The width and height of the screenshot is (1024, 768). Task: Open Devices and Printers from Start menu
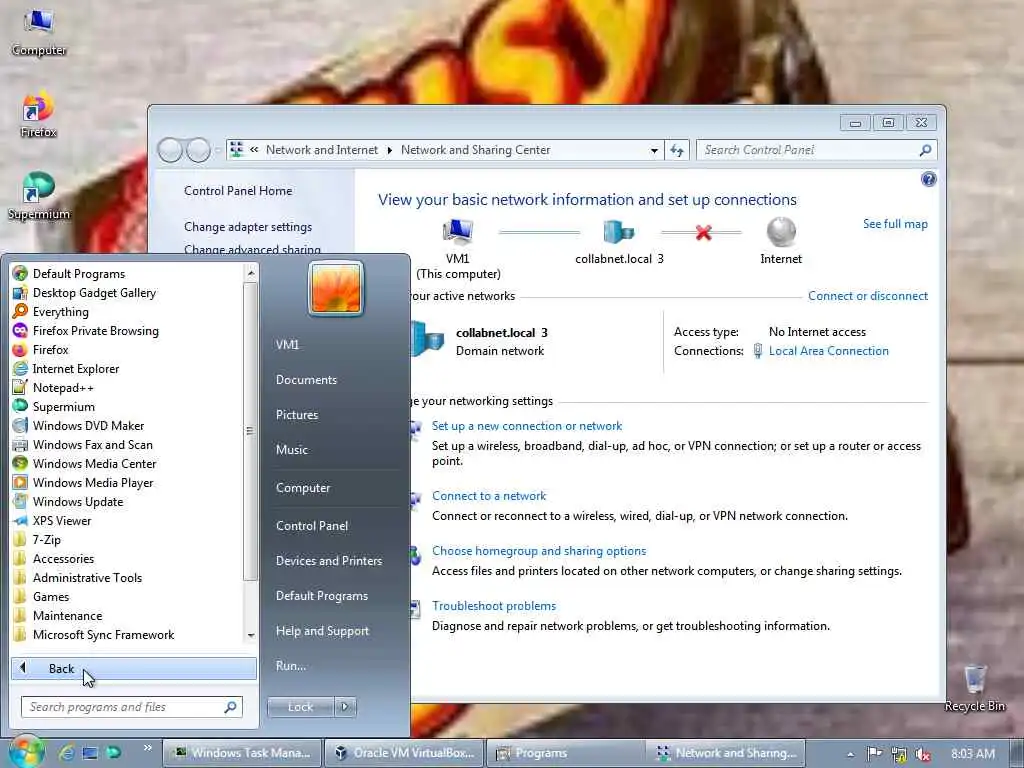tap(328, 560)
